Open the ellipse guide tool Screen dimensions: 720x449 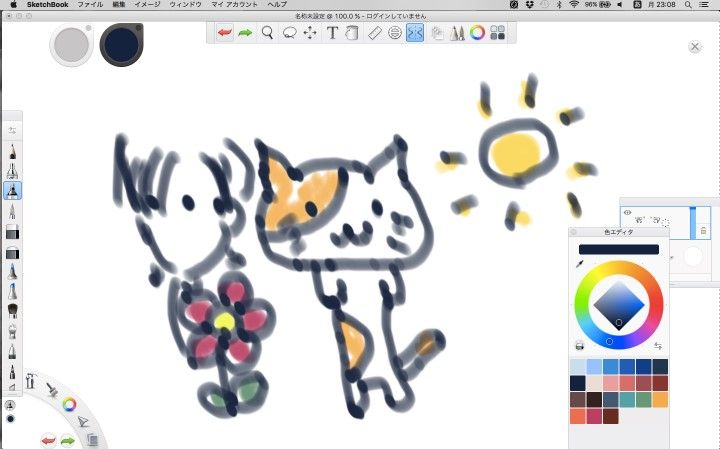pyautogui.click(x=395, y=33)
